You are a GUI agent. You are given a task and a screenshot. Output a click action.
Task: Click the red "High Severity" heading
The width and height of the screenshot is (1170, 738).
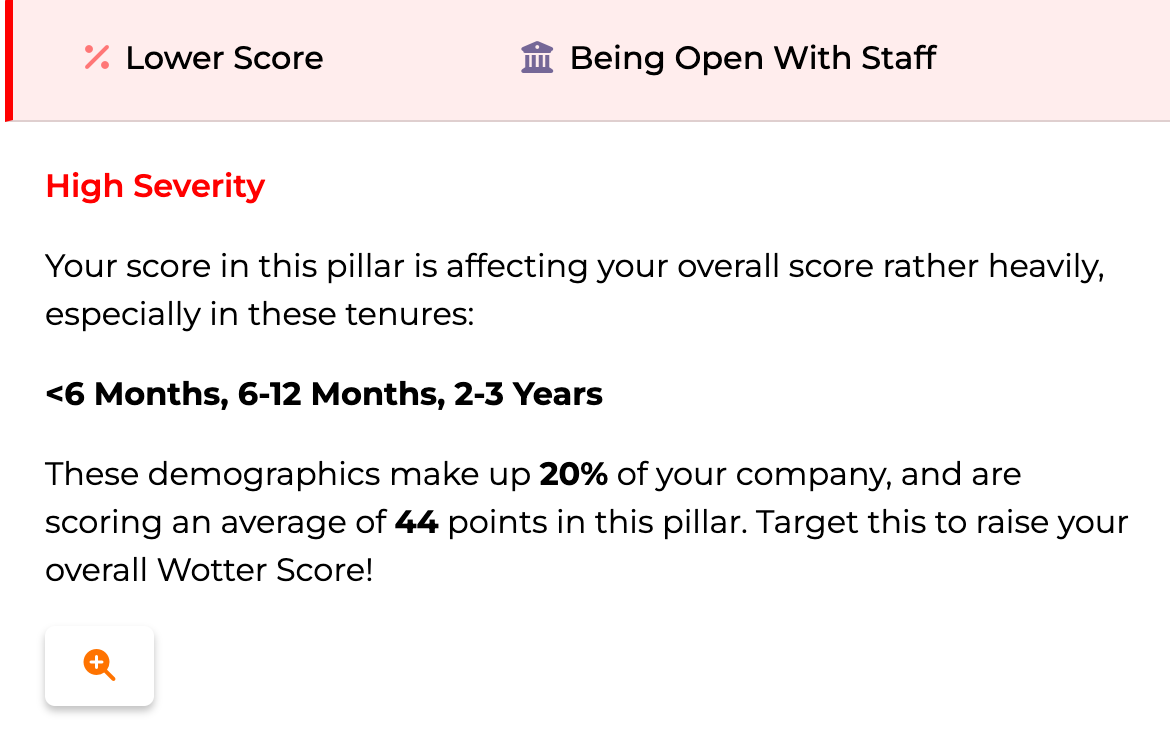pos(155,186)
